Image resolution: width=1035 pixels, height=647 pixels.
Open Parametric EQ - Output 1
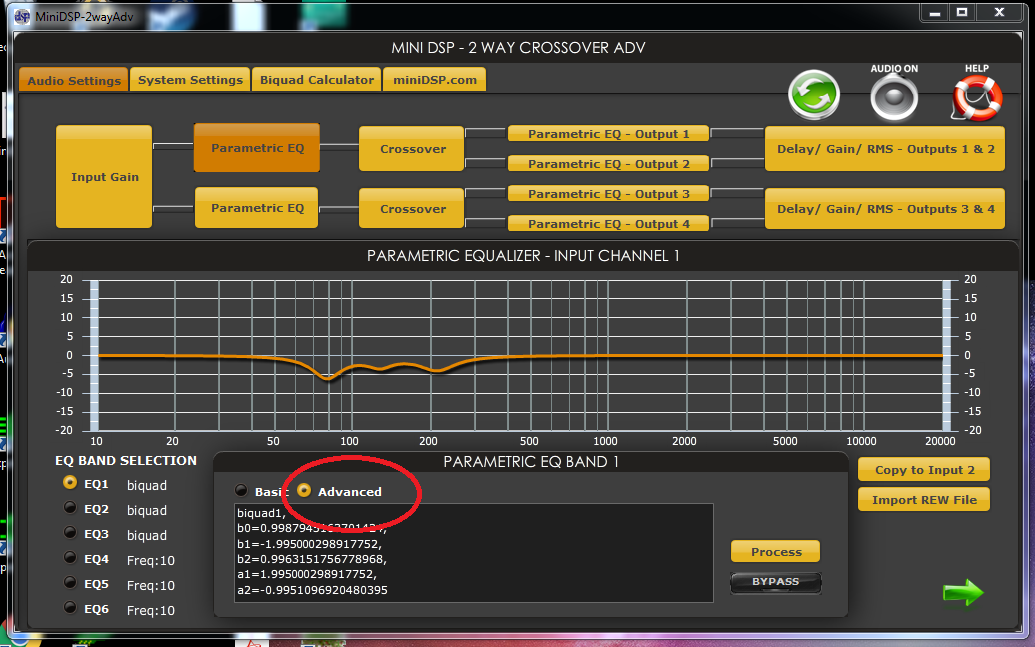(x=609, y=134)
